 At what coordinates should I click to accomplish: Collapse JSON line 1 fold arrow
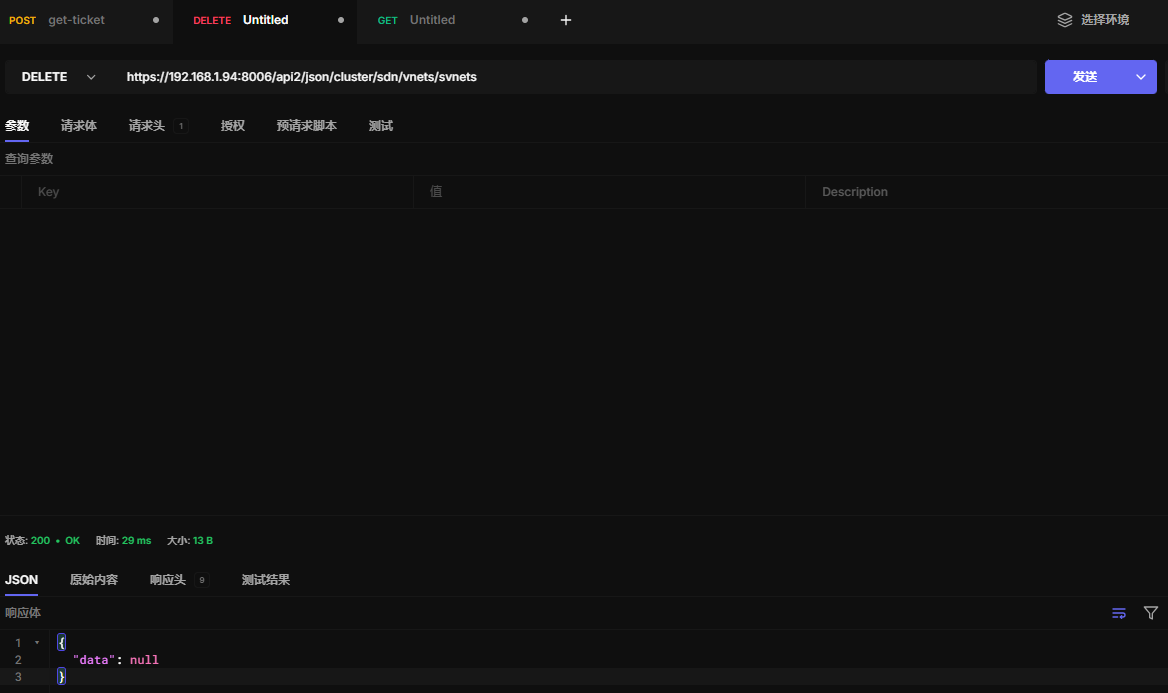tap(37, 642)
